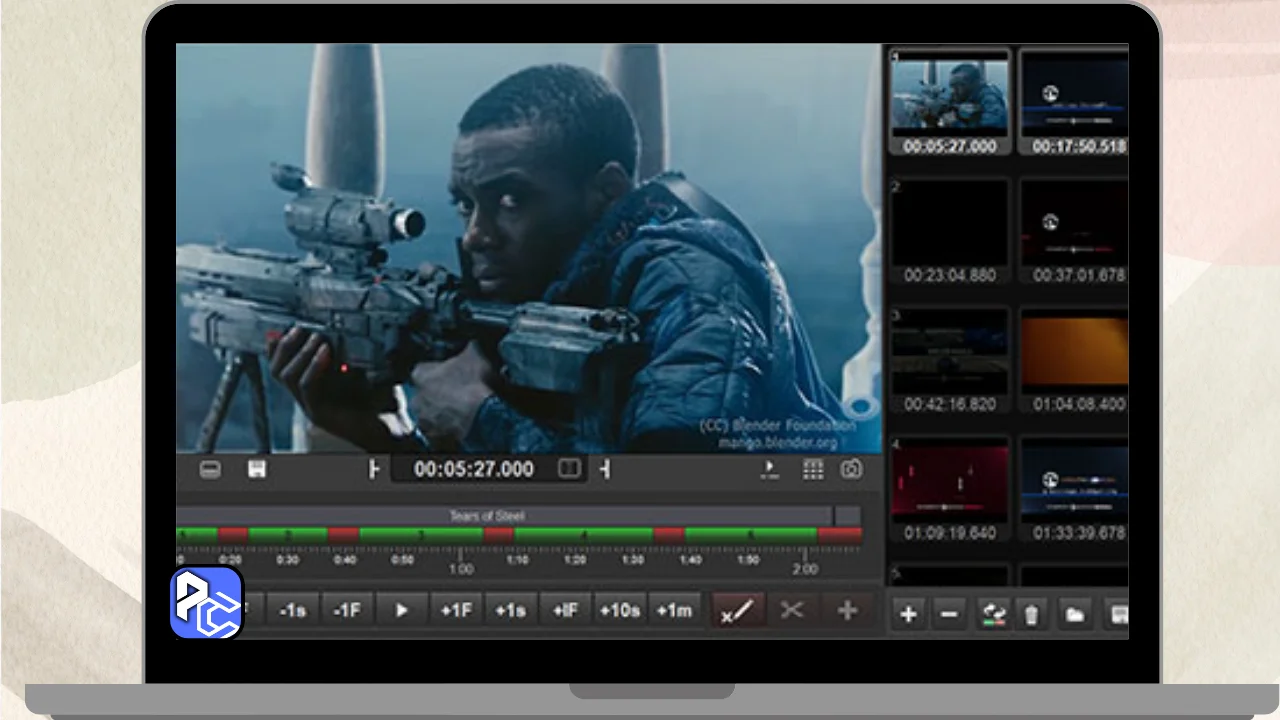The height and width of the screenshot is (720, 1280).
Task: Select the thumbnail labeled 01:04:08.400
Action: coord(1074,360)
